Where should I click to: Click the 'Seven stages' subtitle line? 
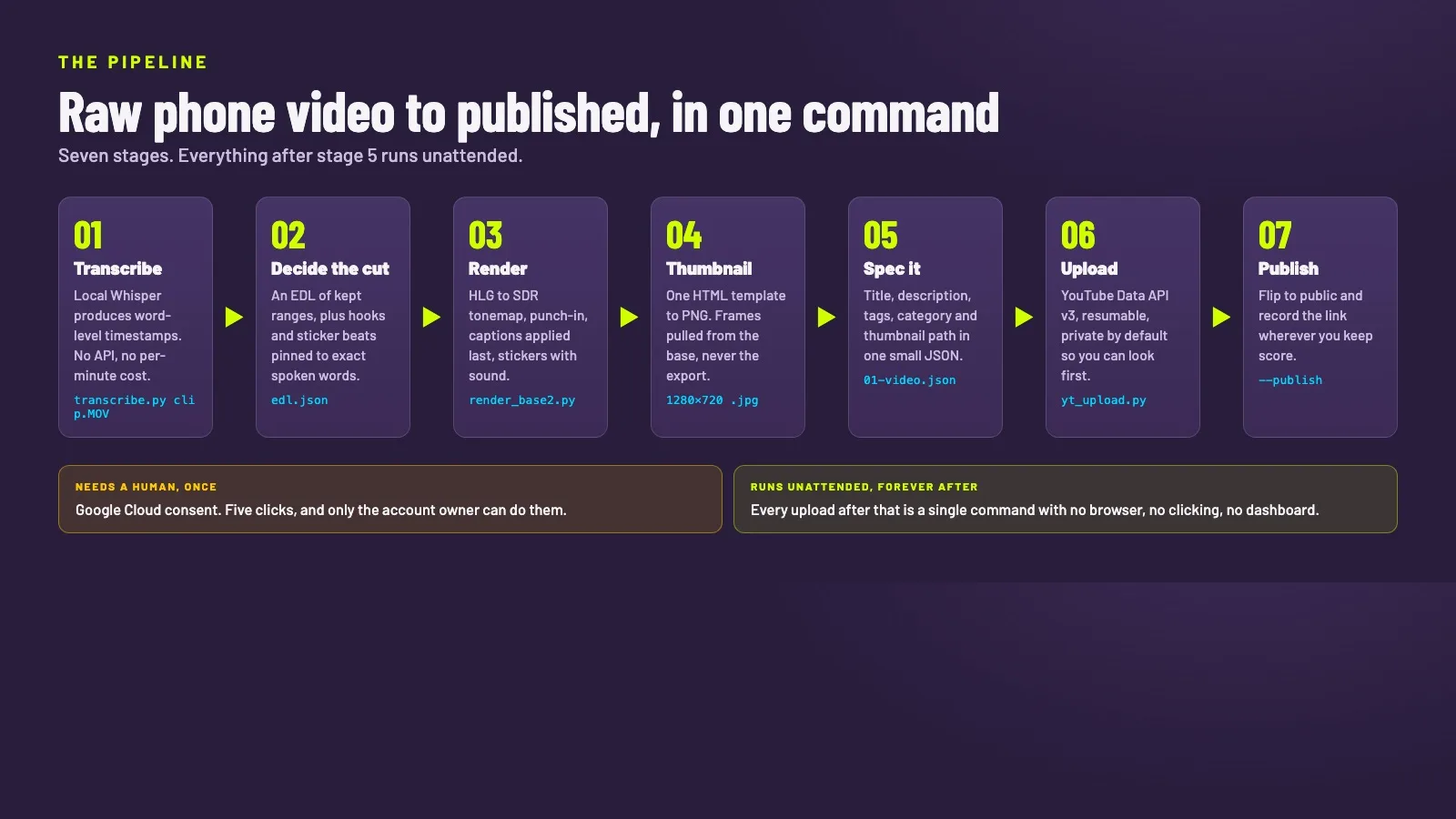(x=290, y=156)
